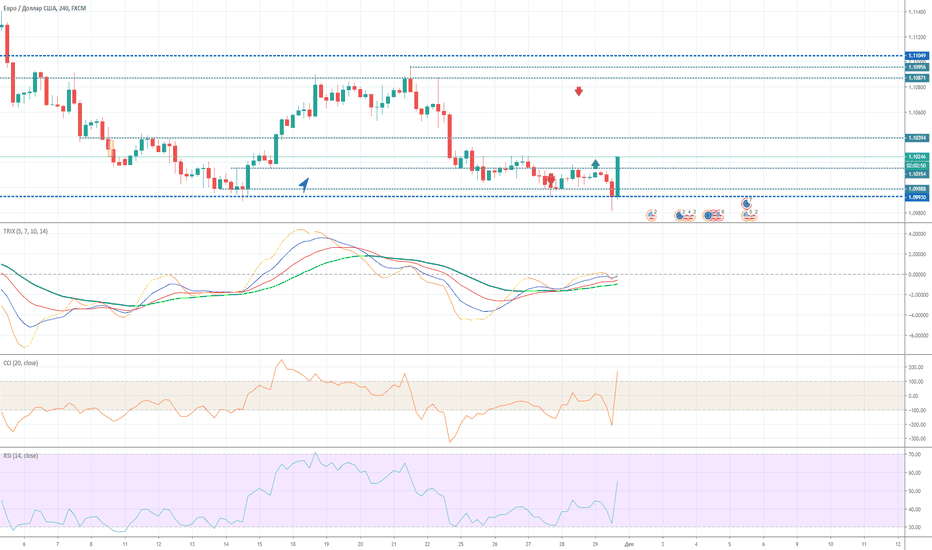Click the -300.00 value on CCI scale
The image size is (932, 550).
coord(918,439)
